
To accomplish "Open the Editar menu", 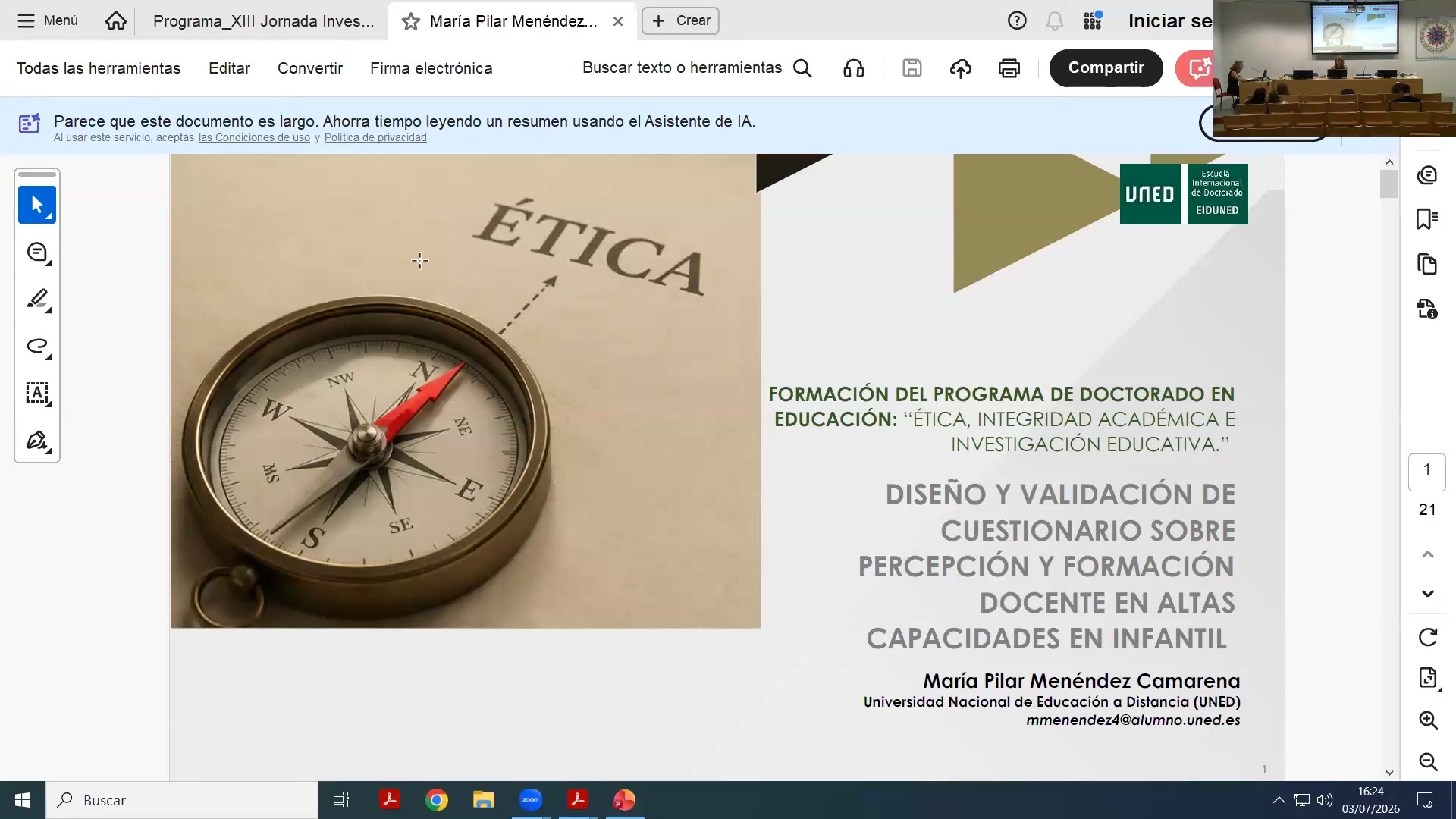I will tap(229, 68).
